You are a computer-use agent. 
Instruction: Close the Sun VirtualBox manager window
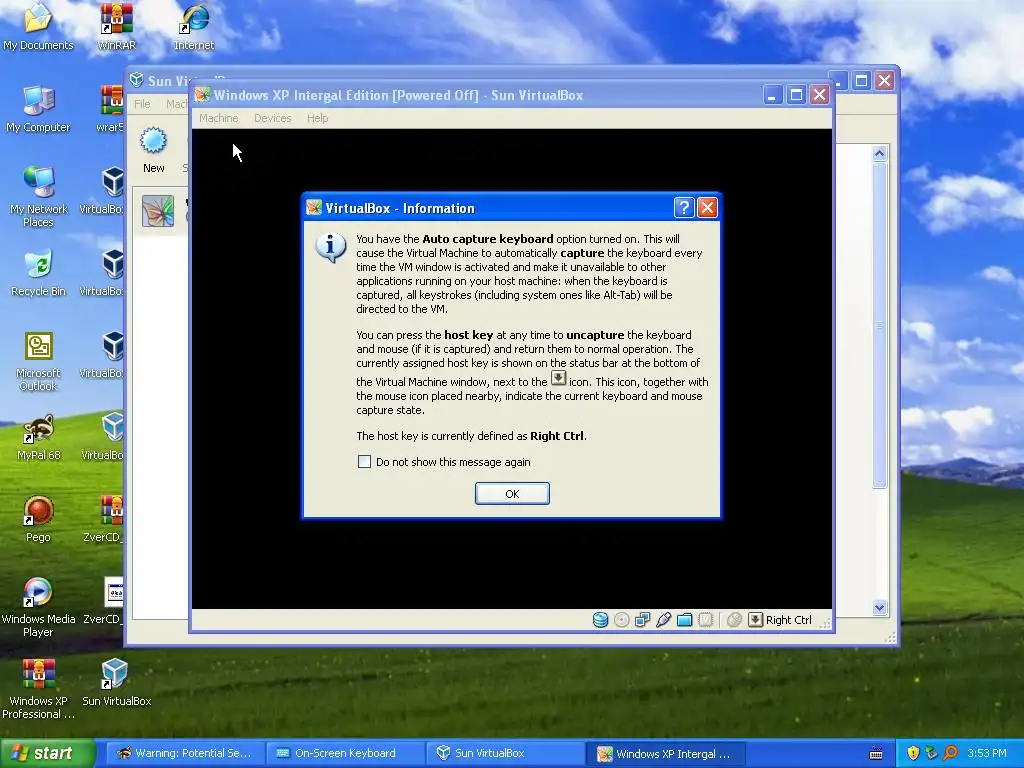coord(884,80)
